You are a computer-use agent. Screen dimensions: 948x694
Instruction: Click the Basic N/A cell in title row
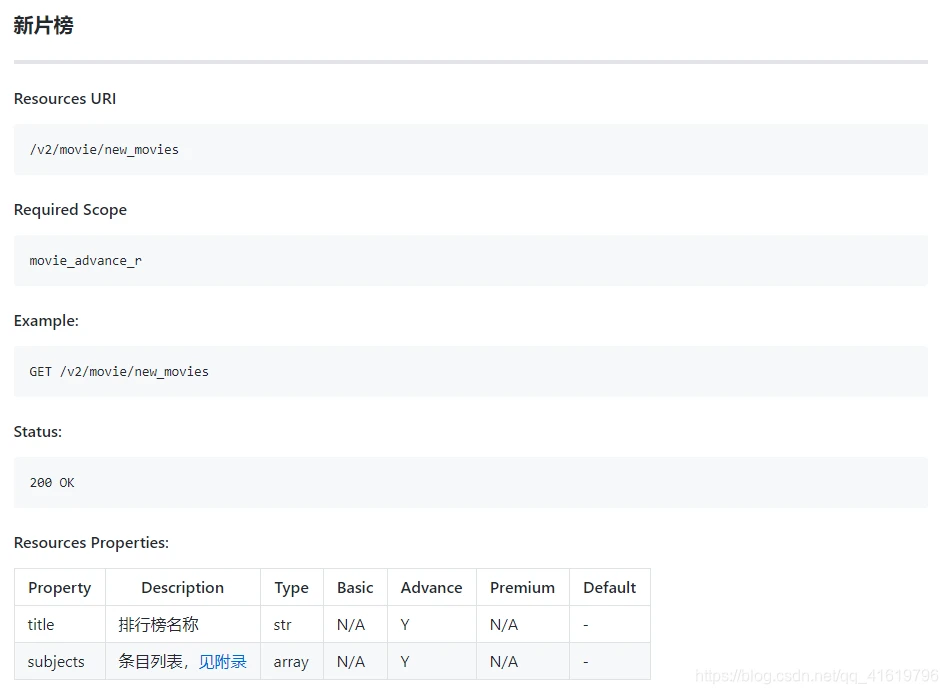click(355, 624)
